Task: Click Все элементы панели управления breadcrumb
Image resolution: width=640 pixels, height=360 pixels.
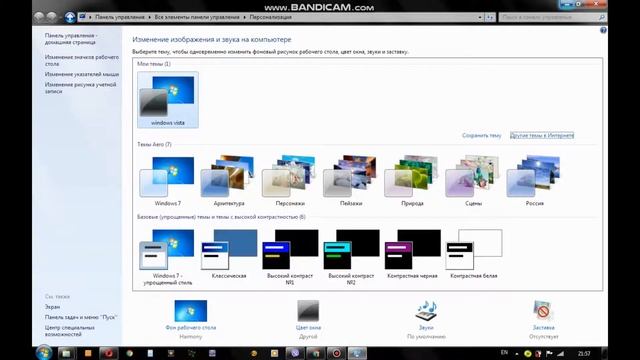Action: [x=197, y=17]
